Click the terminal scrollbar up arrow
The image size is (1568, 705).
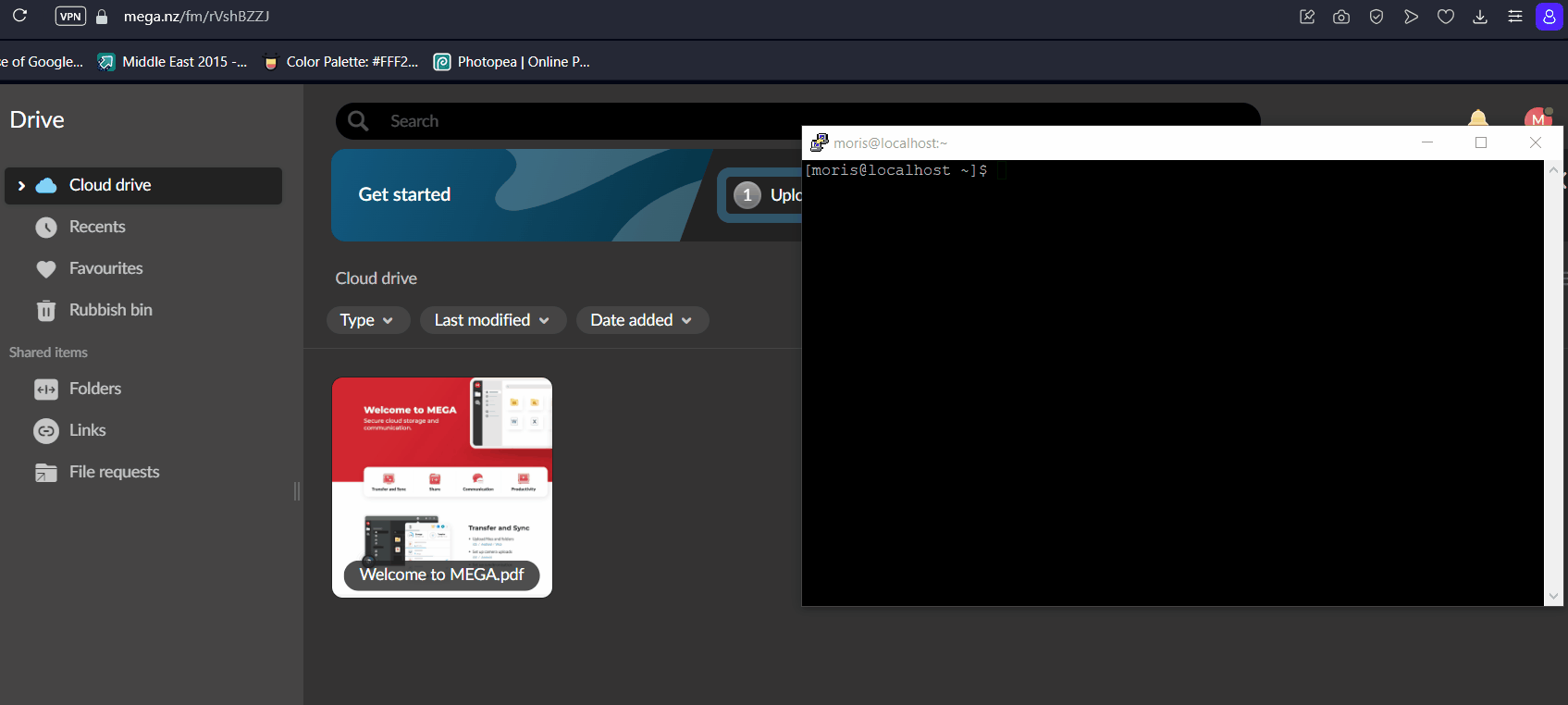pos(1554,170)
